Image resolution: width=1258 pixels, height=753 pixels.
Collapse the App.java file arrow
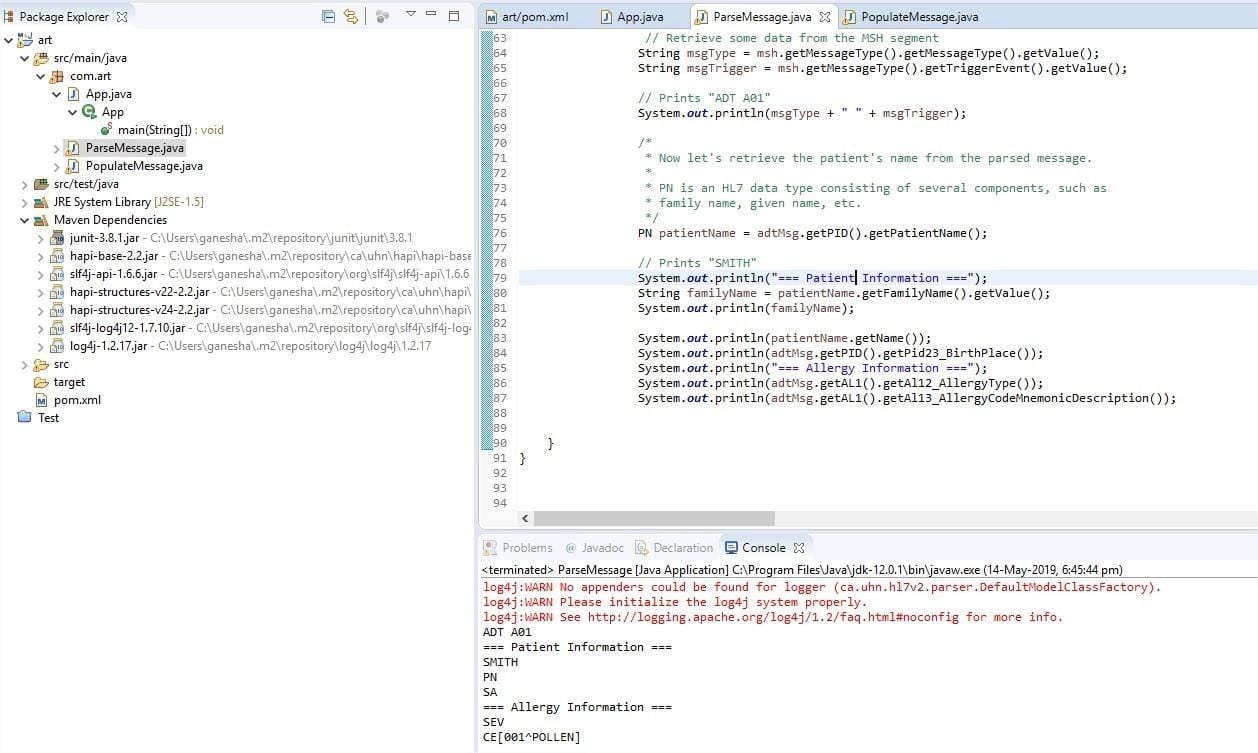[57, 94]
